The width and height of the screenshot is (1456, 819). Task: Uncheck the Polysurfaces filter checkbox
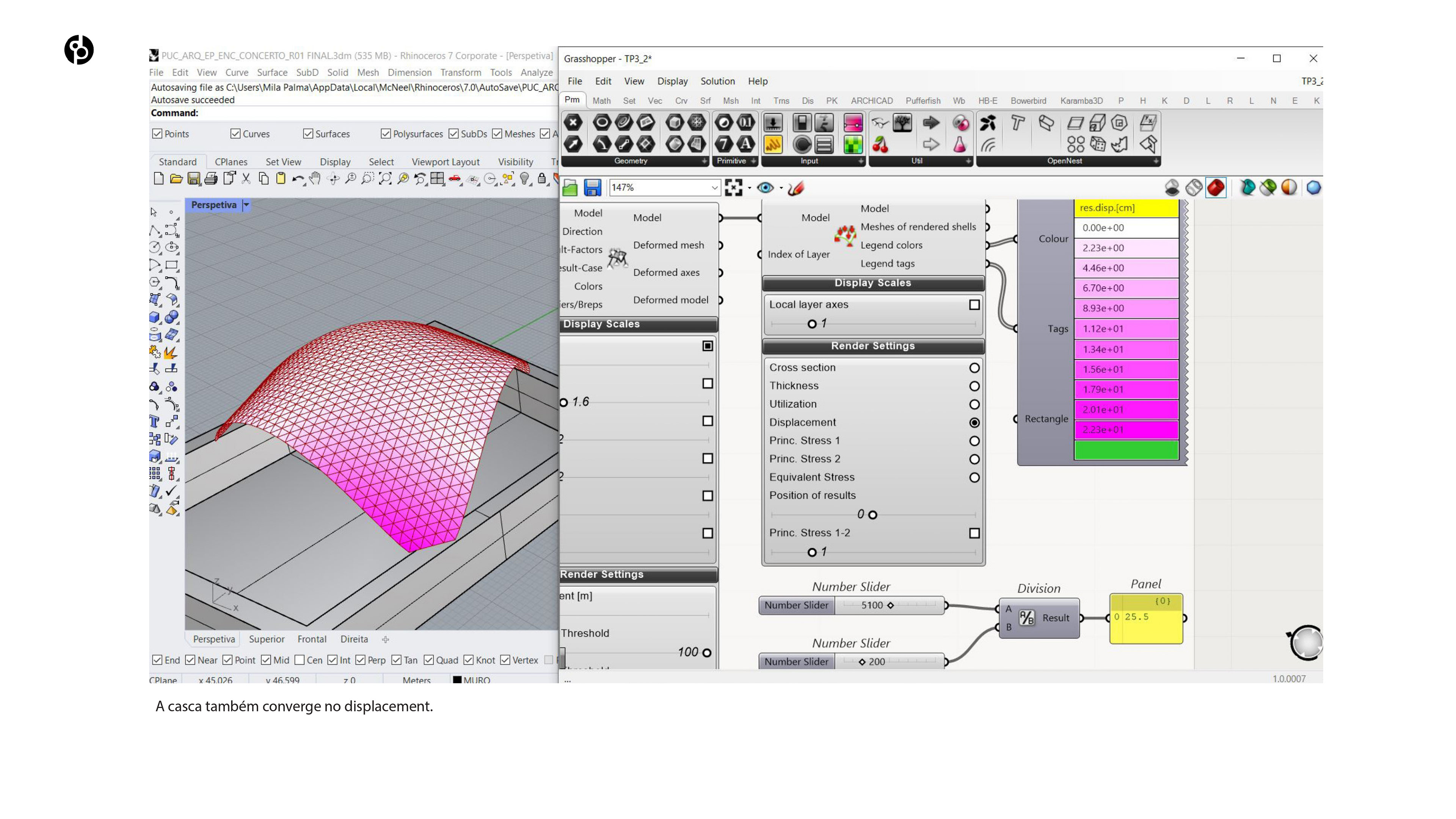pos(386,134)
